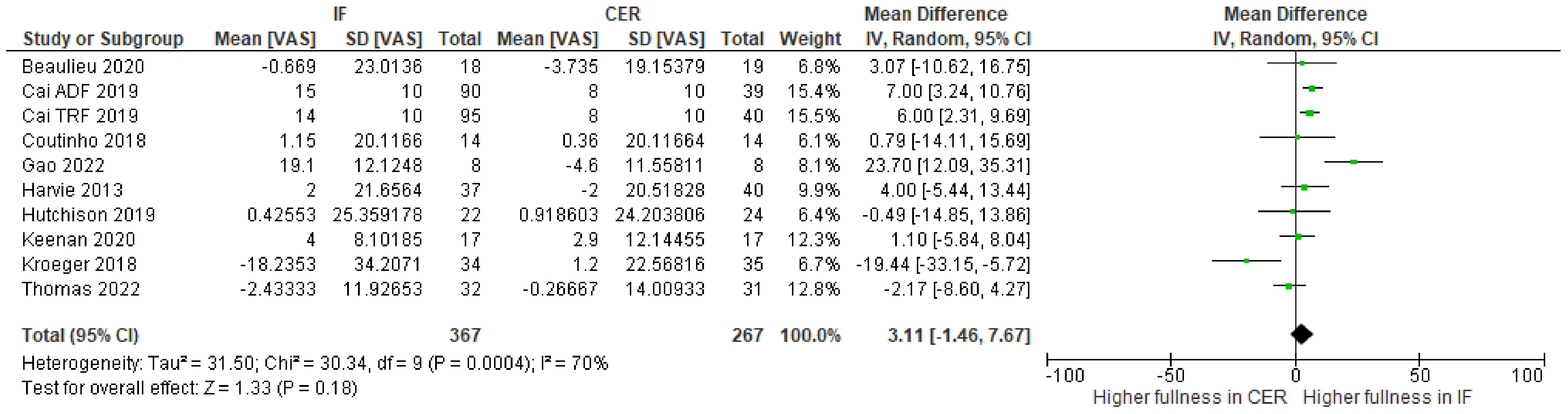
Task: Click the Kroeger 2018 green plot marker
Action: tap(1247, 260)
